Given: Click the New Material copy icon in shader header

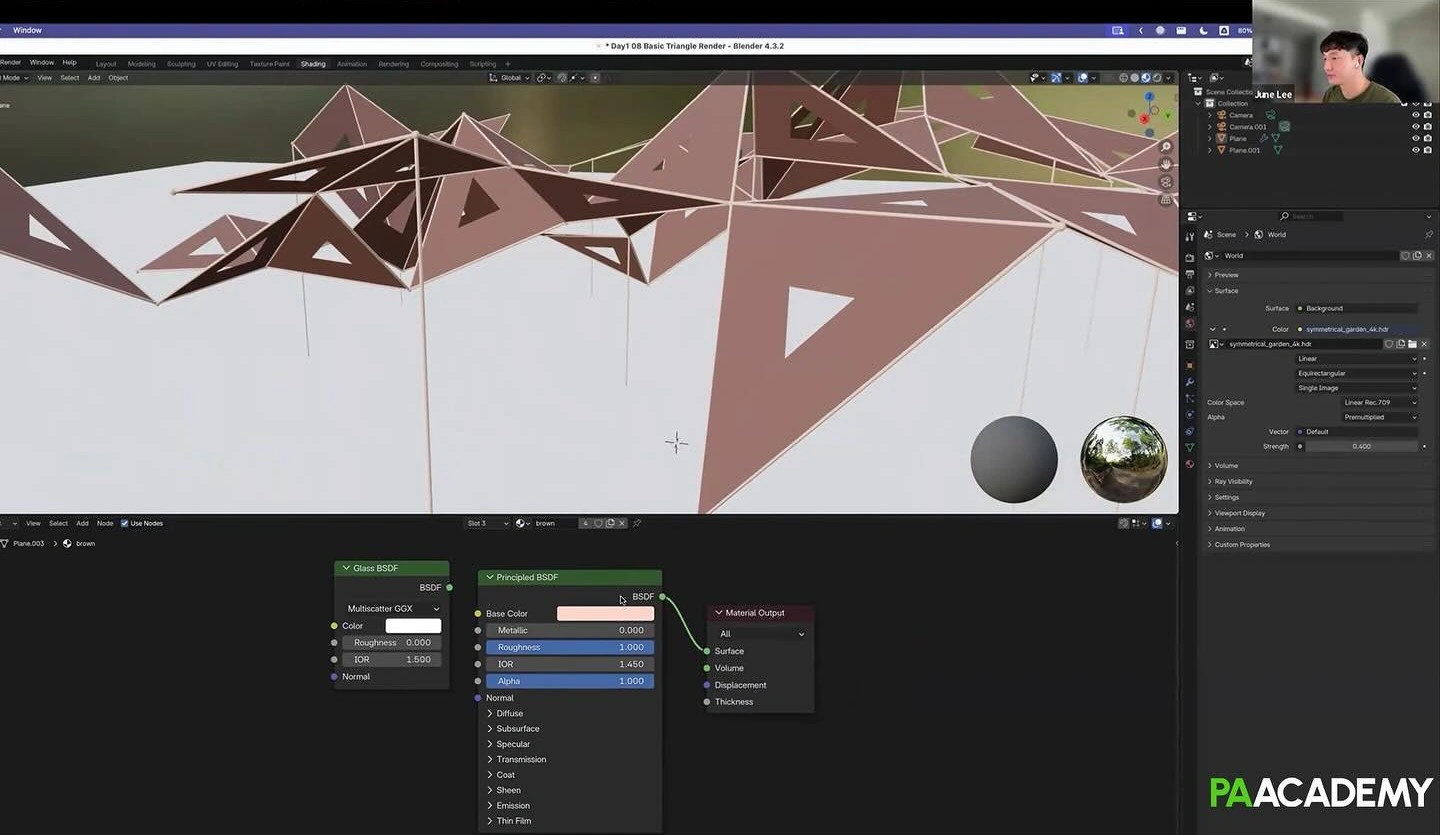Looking at the screenshot, I should pyautogui.click(x=611, y=523).
